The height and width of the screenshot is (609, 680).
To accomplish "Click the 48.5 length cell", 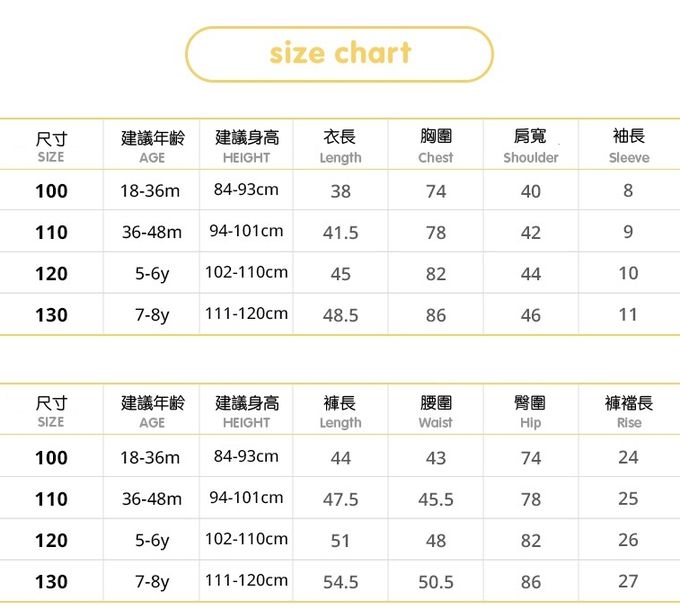I will [340, 315].
